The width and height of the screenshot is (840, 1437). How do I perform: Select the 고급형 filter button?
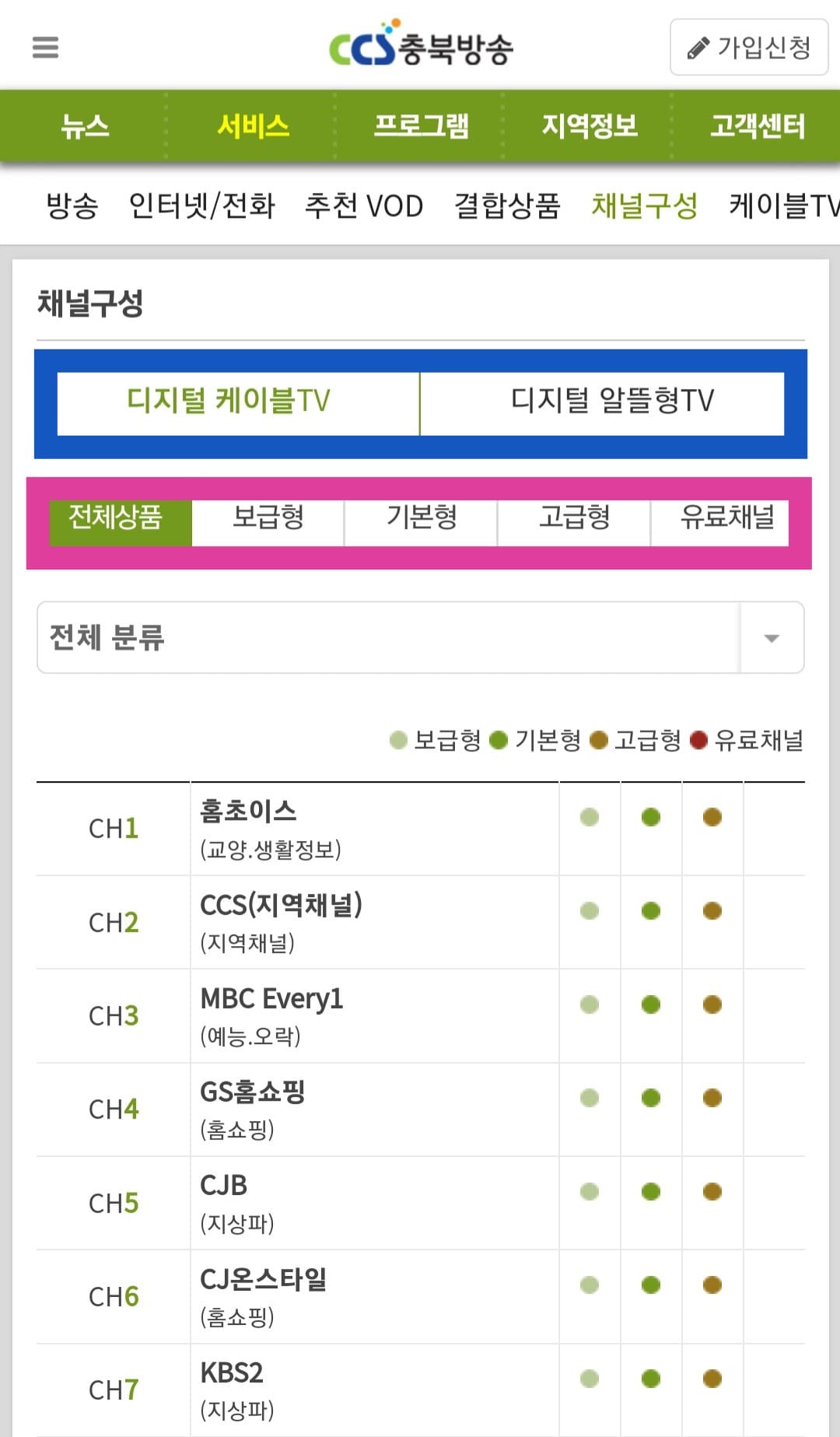click(574, 520)
